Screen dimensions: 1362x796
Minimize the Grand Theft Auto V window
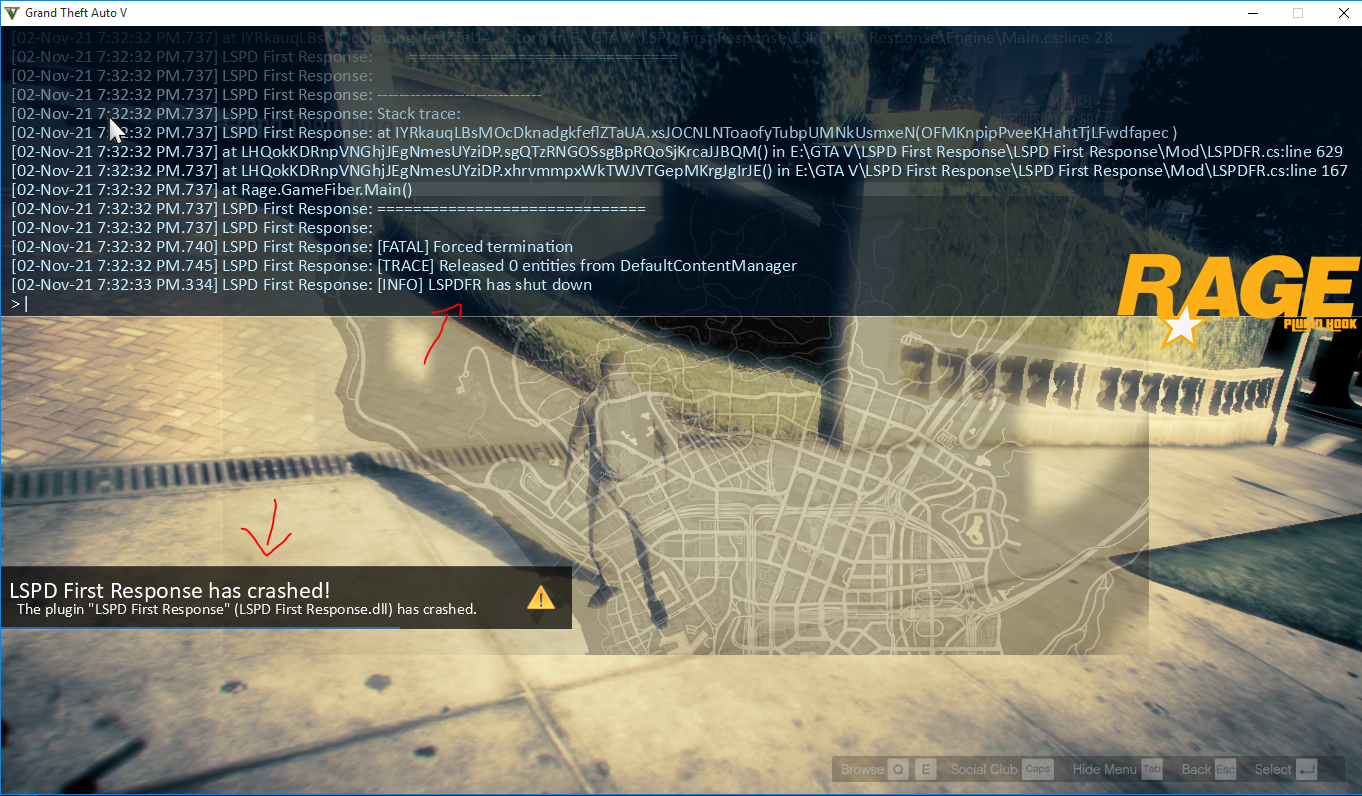point(1252,13)
